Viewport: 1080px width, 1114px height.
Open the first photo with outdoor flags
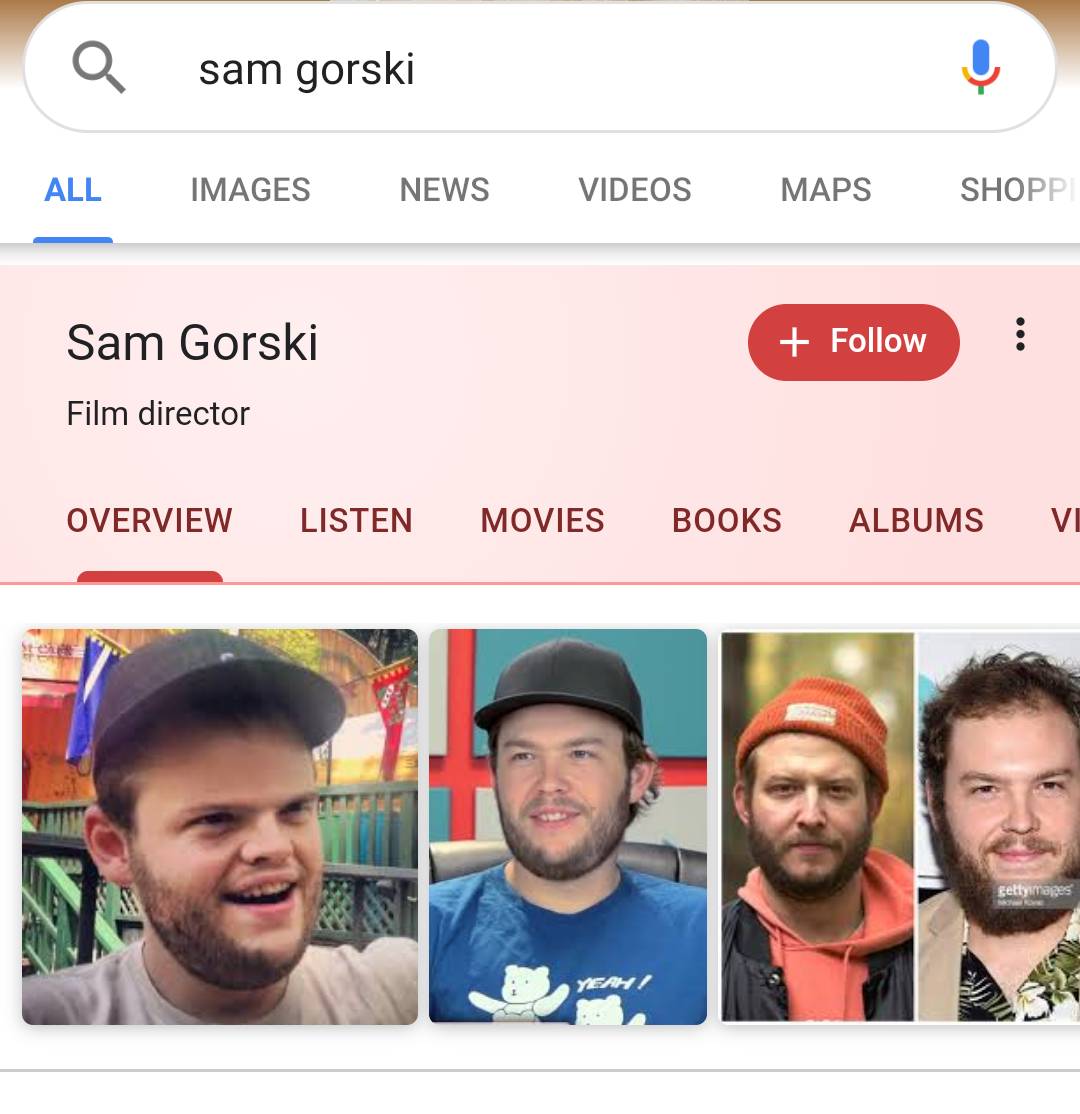220,827
